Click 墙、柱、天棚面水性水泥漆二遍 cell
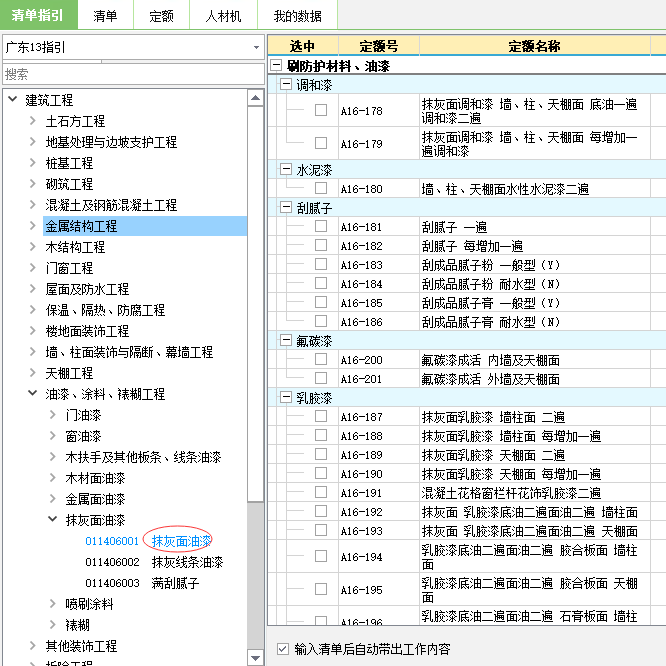The width and height of the screenshot is (666, 666). tap(535, 189)
